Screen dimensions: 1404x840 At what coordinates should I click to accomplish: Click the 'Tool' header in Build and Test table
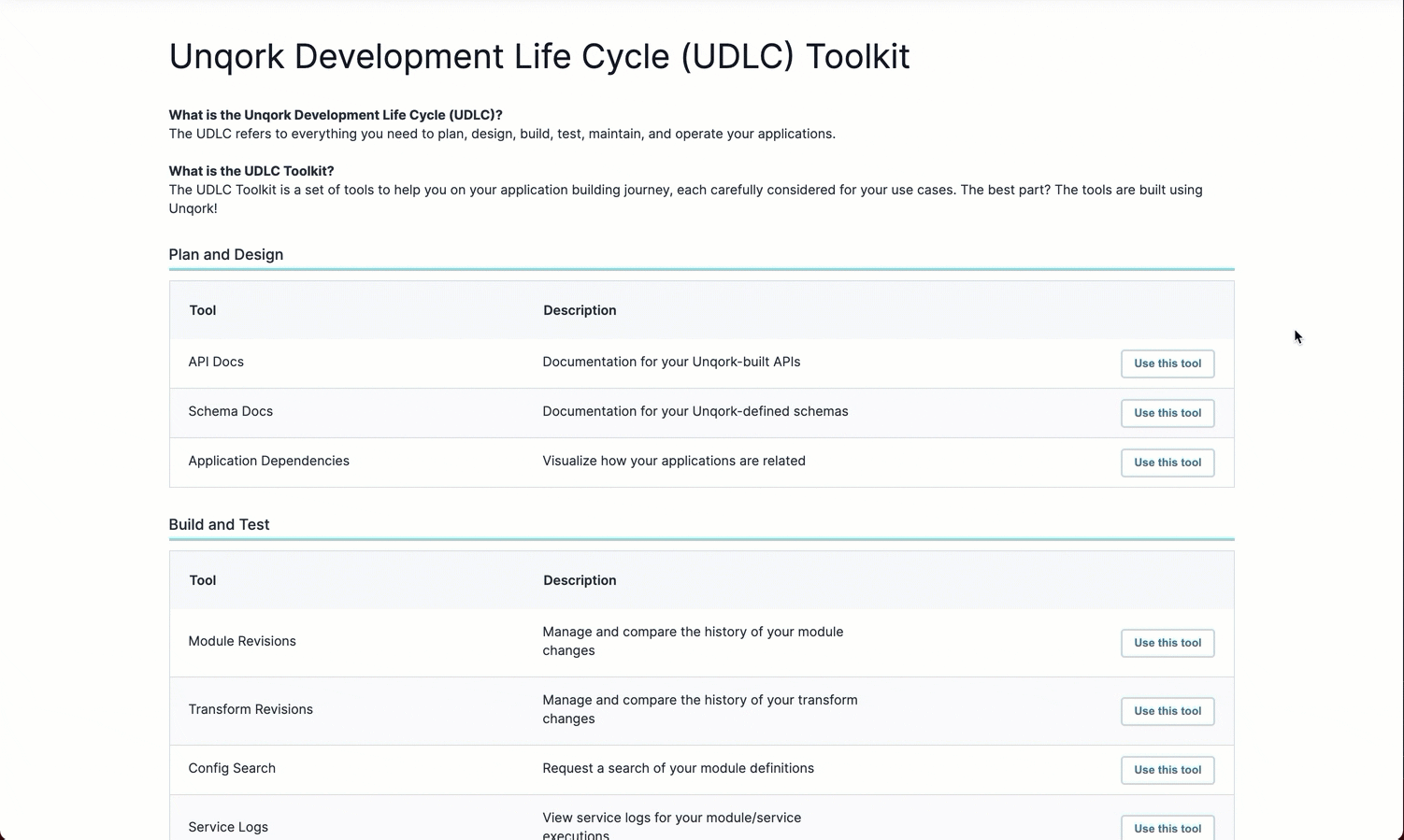click(x=203, y=580)
